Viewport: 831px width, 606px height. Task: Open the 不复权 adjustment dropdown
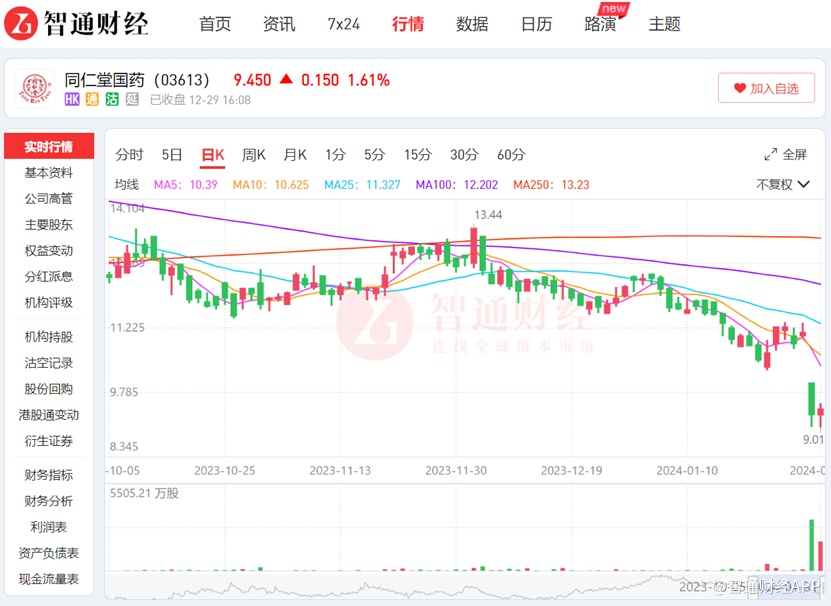click(783, 185)
